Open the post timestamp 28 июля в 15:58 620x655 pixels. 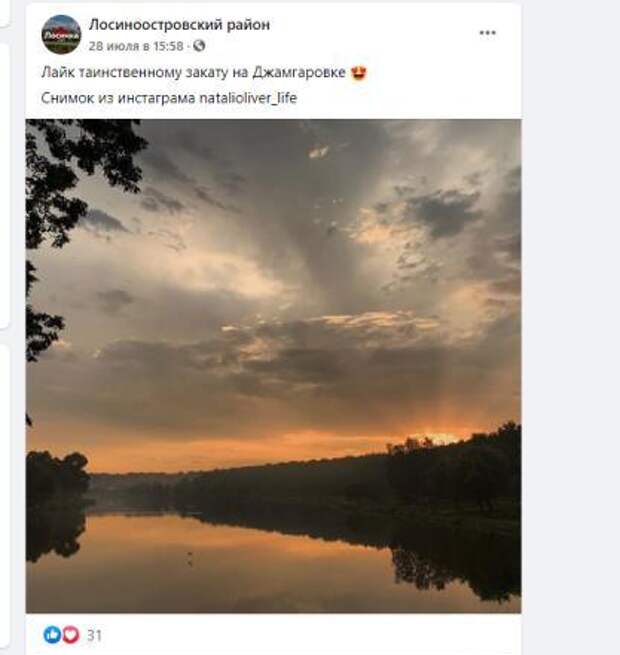[136, 46]
